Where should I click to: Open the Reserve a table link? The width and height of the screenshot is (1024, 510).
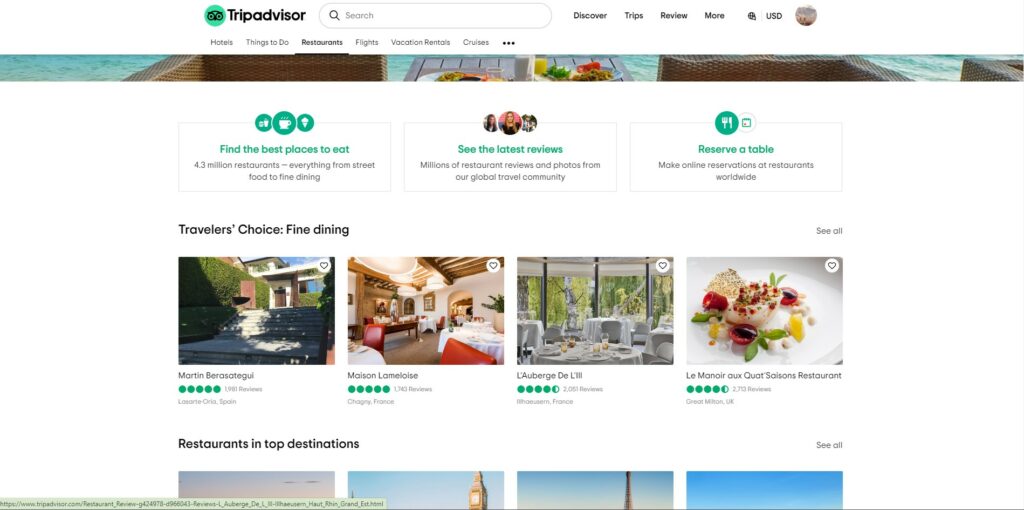pyautogui.click(x=736, y=149)
